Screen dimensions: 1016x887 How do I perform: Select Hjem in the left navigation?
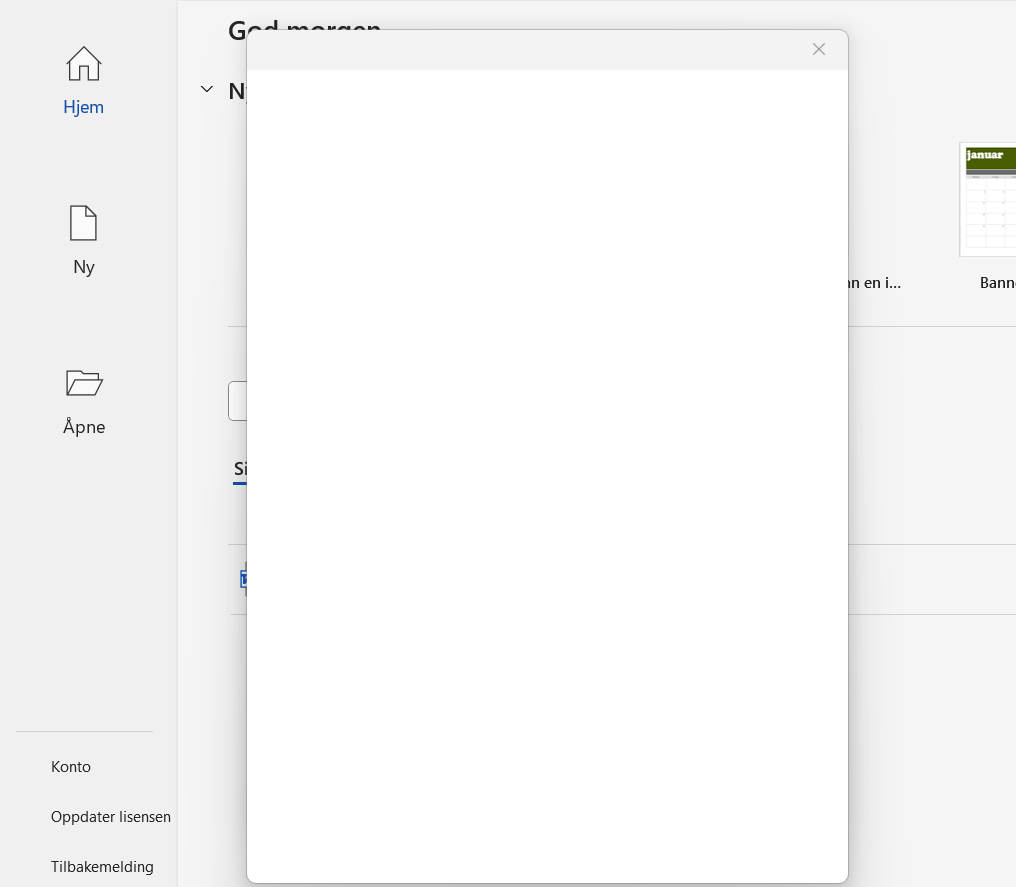coord(83,106)
